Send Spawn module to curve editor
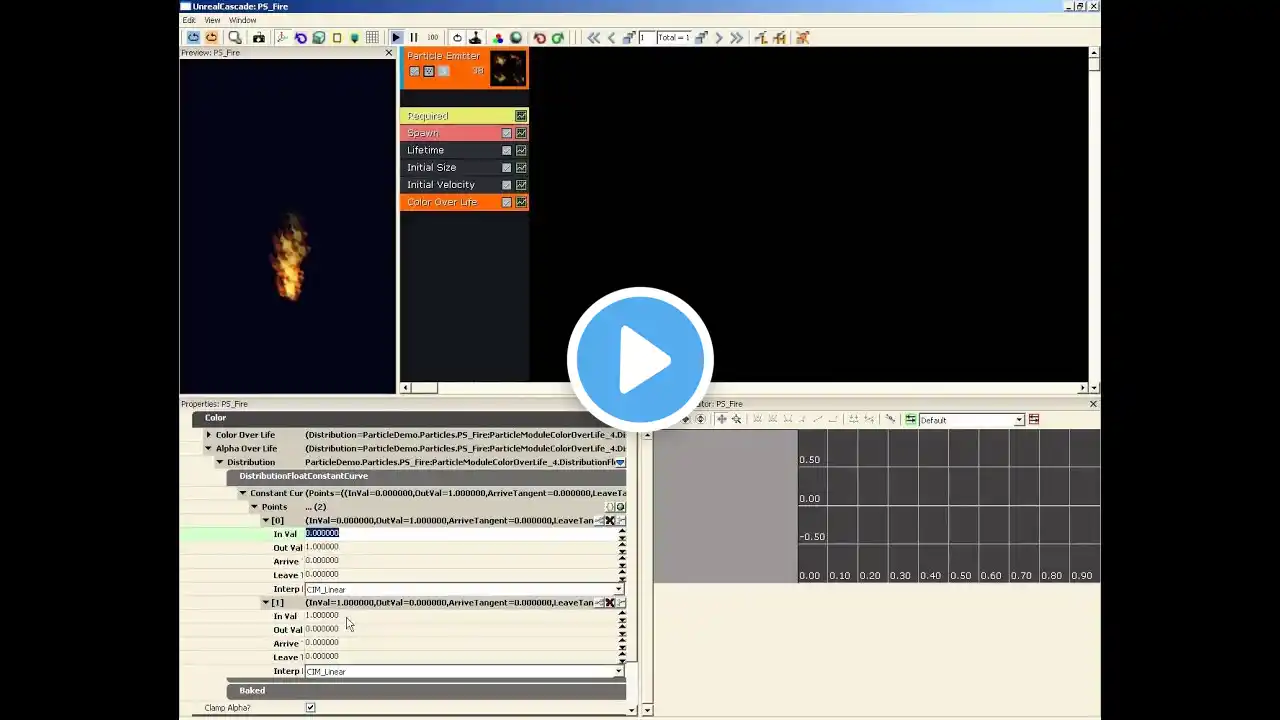 click(521, 133)
